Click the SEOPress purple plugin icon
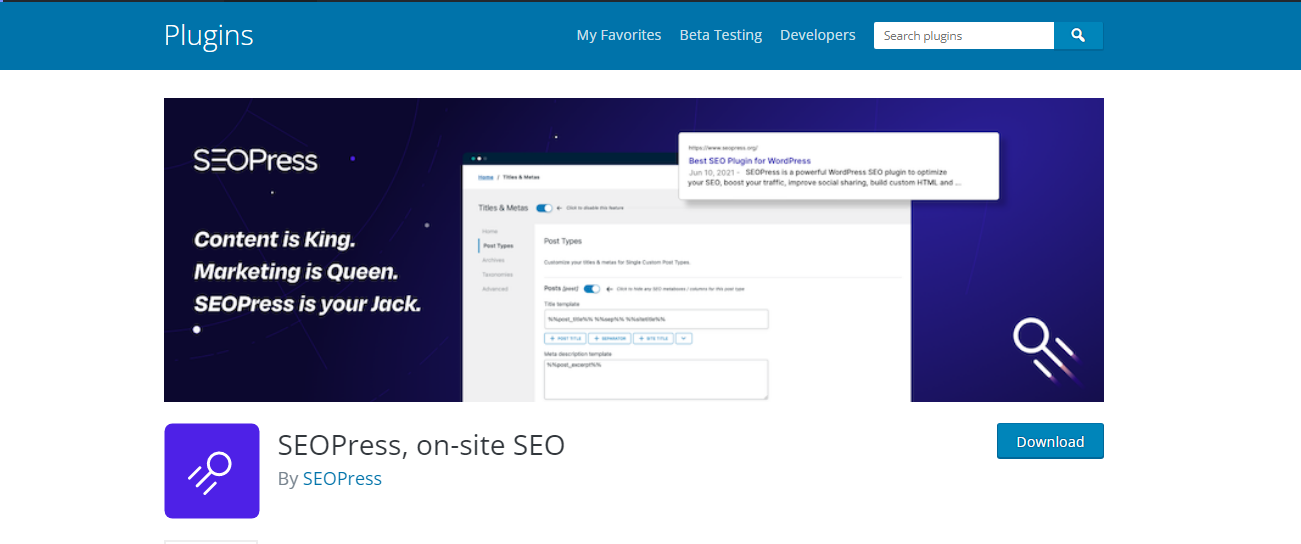Viewport: 1301px width, 544px height. pyautogui.click(x=212, y=471)
